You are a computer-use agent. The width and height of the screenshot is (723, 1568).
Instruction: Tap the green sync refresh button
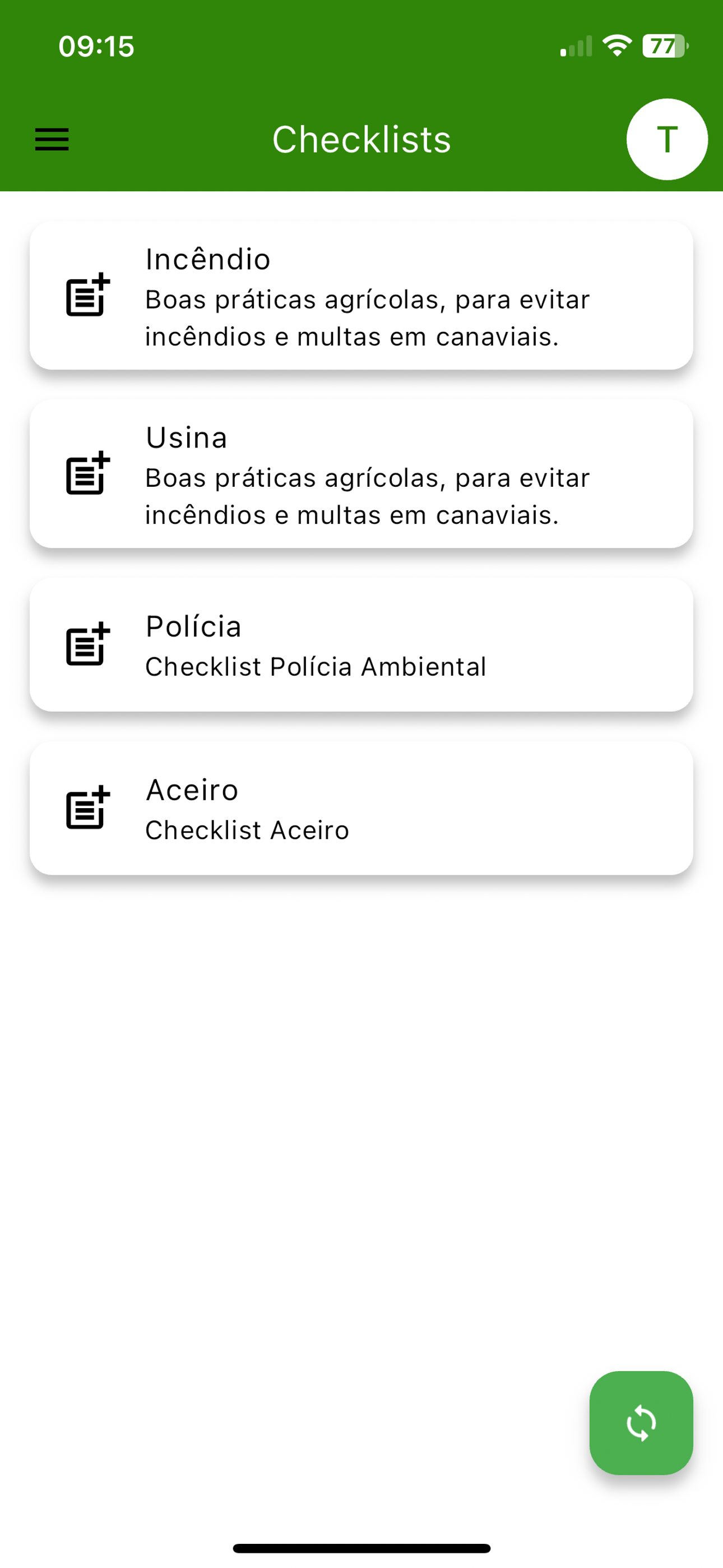[641, 1423]
